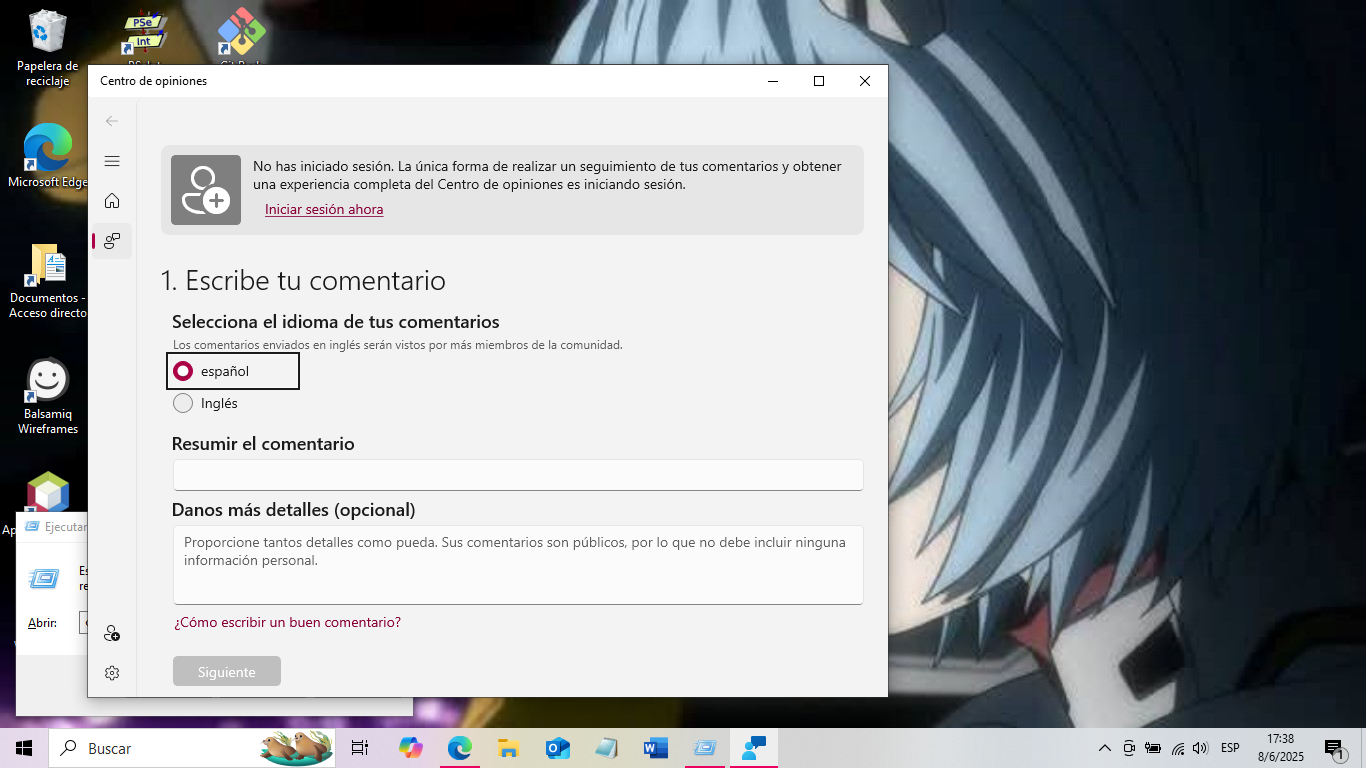
Task: Select the Microsoft Edge desktop shortcut
Action: 47,156
